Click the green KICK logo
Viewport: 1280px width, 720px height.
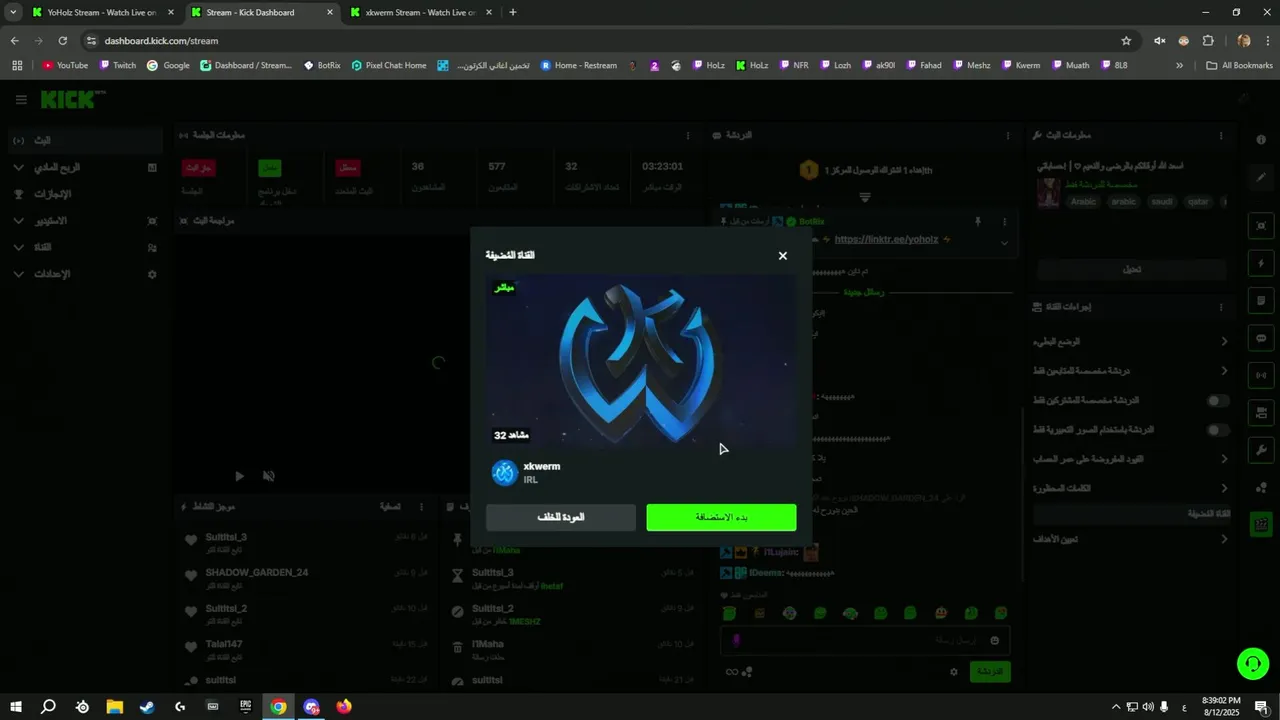click(72, 100)
